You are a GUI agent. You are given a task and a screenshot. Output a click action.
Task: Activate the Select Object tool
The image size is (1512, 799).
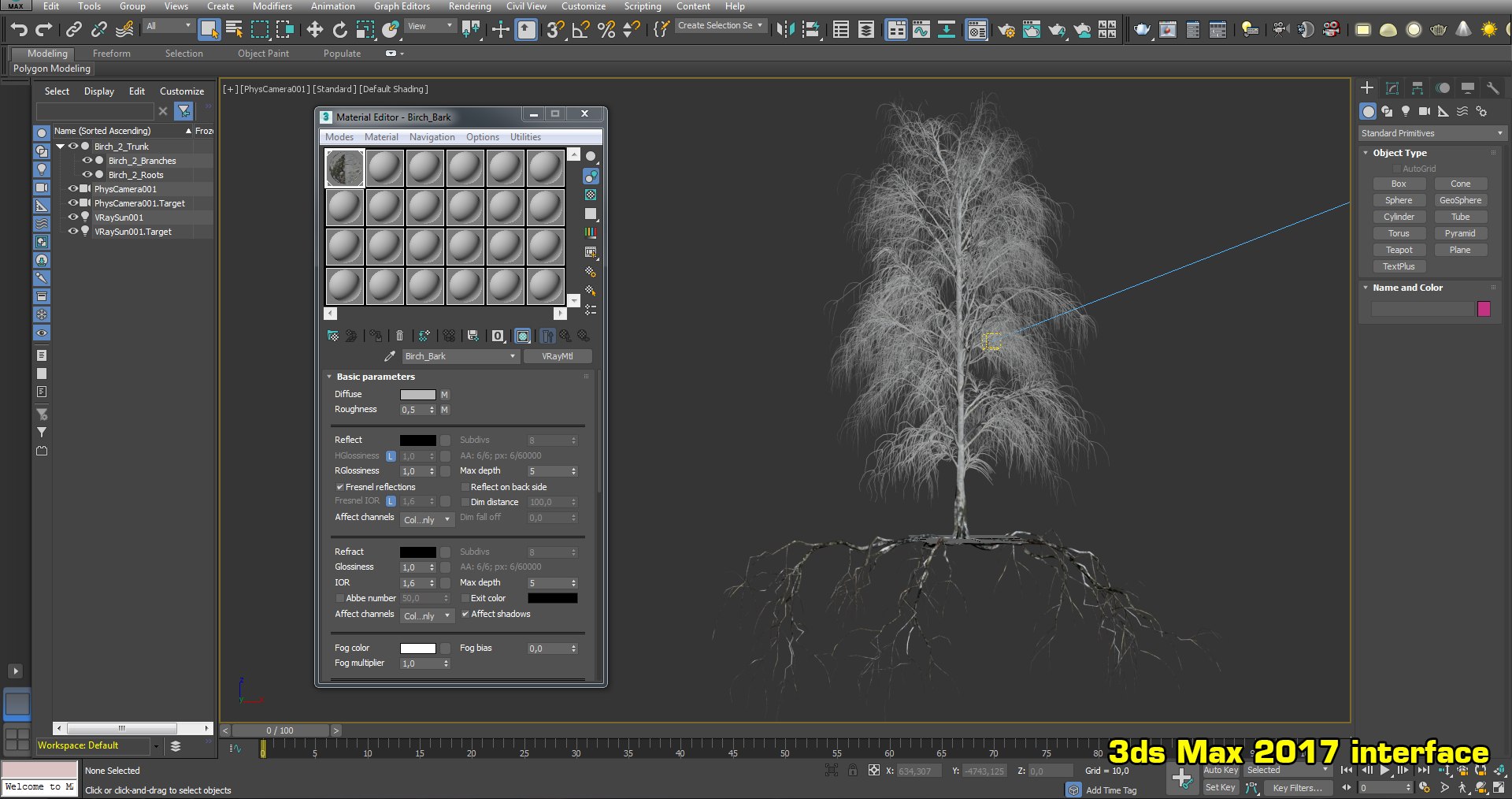[x=209, y=30]
